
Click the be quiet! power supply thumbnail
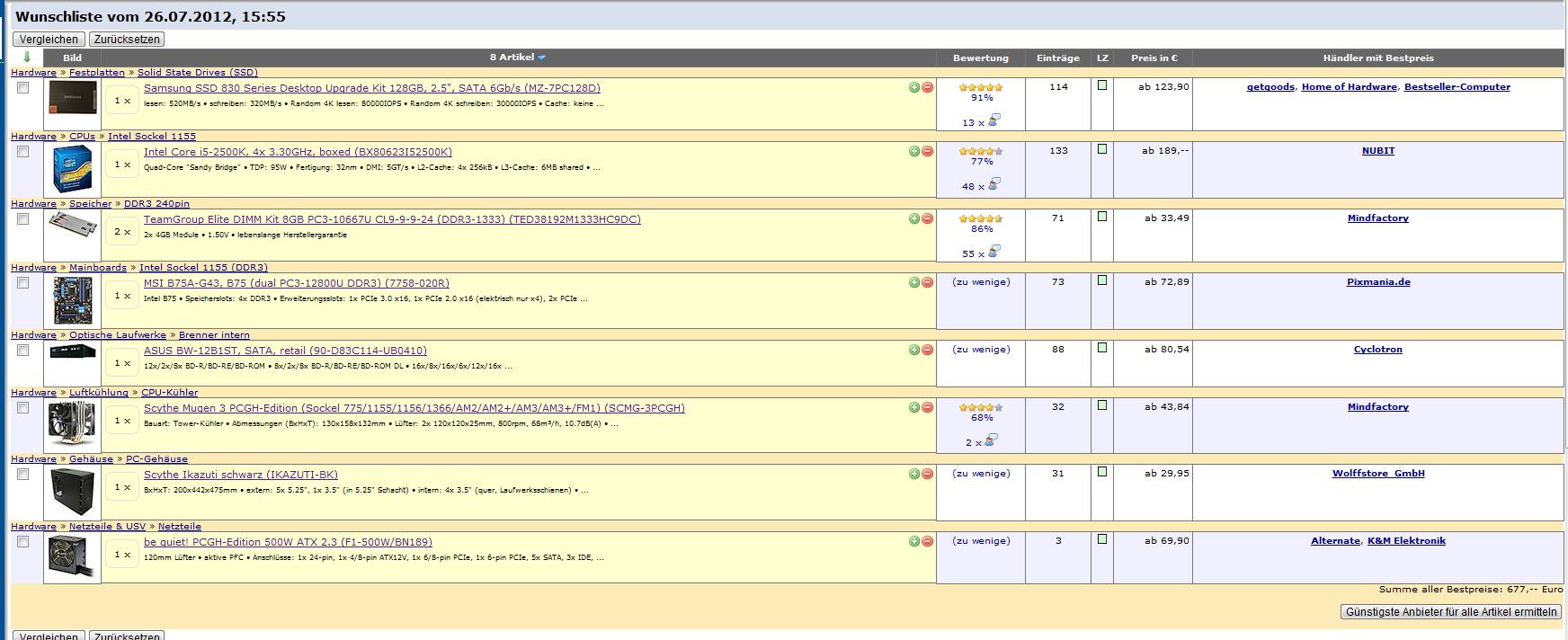click(73, 557)
